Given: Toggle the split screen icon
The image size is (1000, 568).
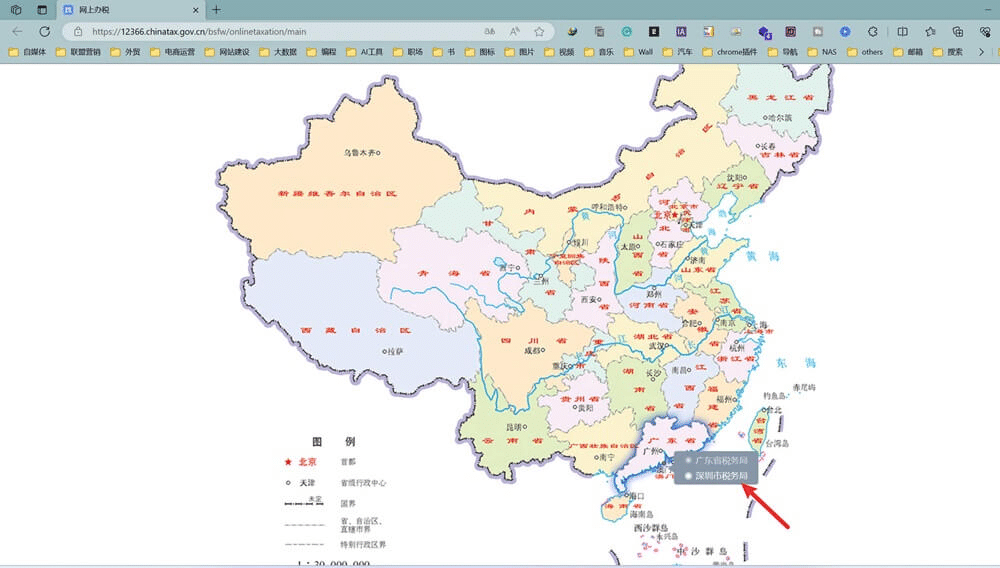Looking at the screenshot, I should pyautogui.click(x=902, y=31).
